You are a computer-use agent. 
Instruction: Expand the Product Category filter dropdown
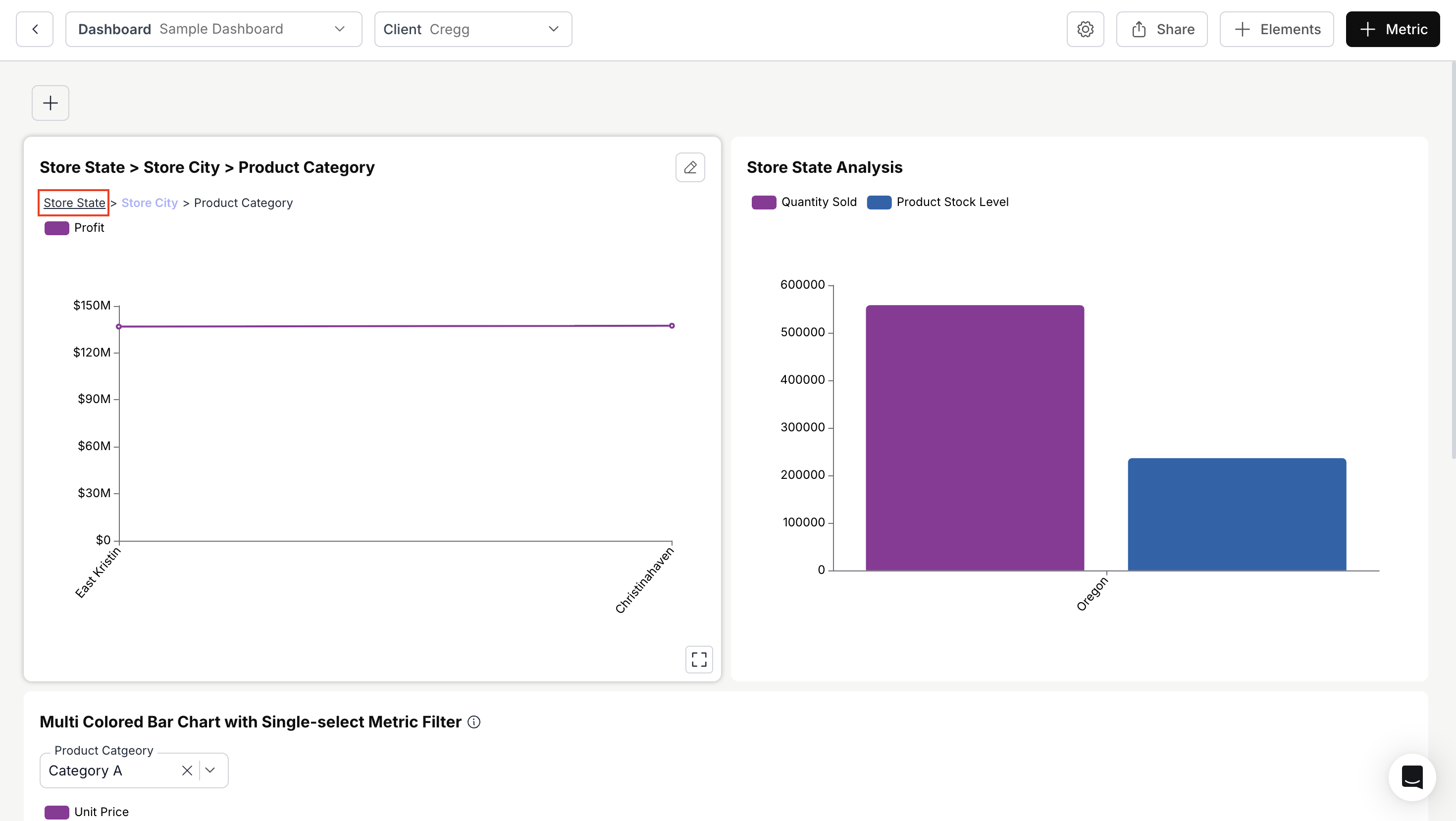click(210, 770)
